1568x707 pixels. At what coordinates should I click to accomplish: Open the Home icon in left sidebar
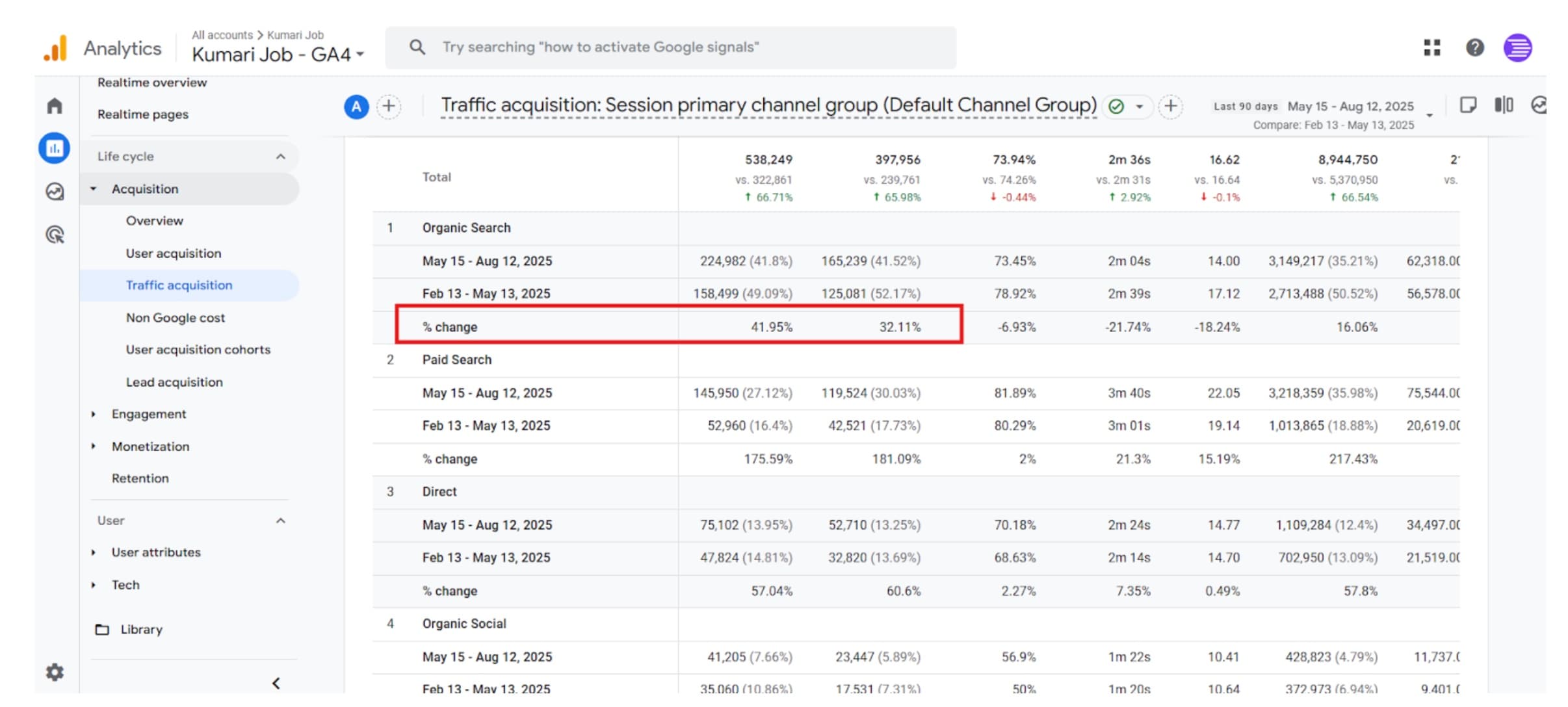[x=55, y=105]
